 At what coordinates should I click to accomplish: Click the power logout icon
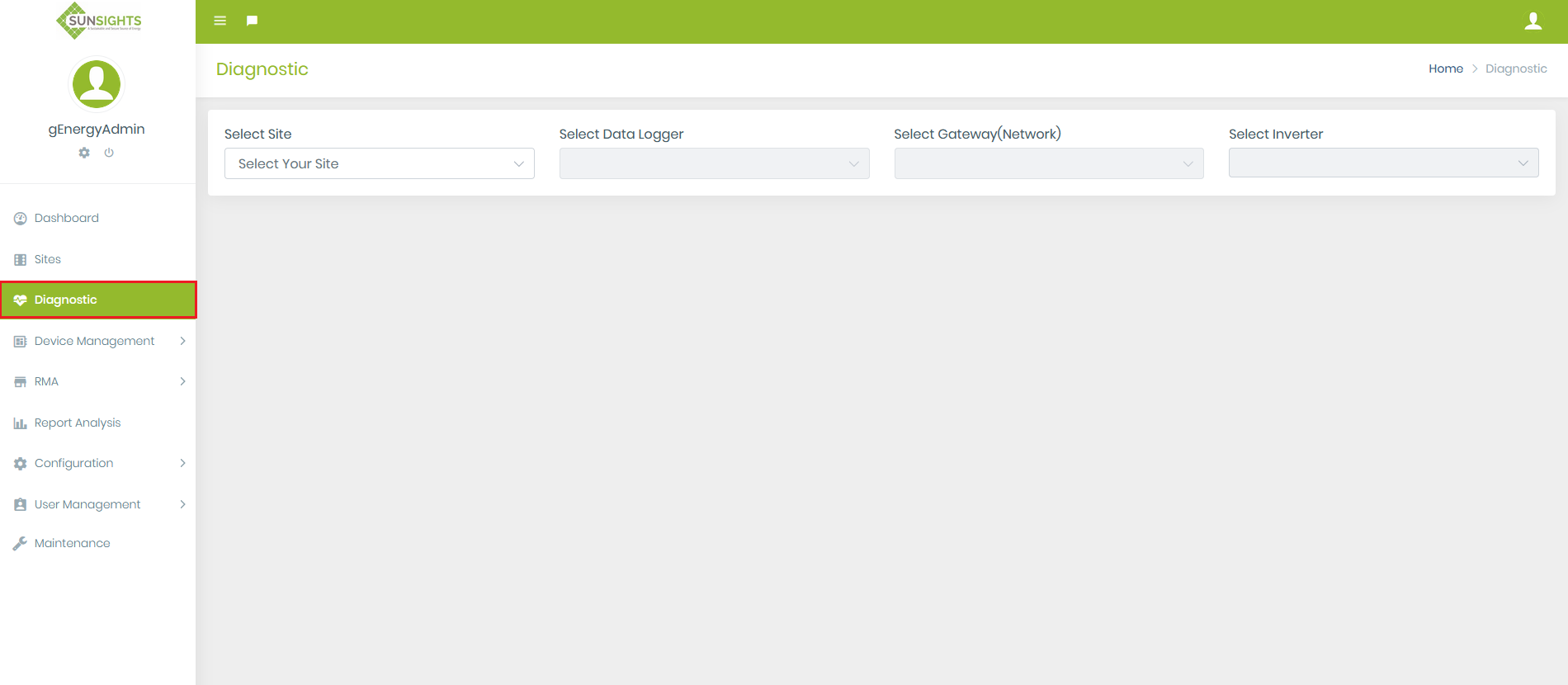pos(109,153)
